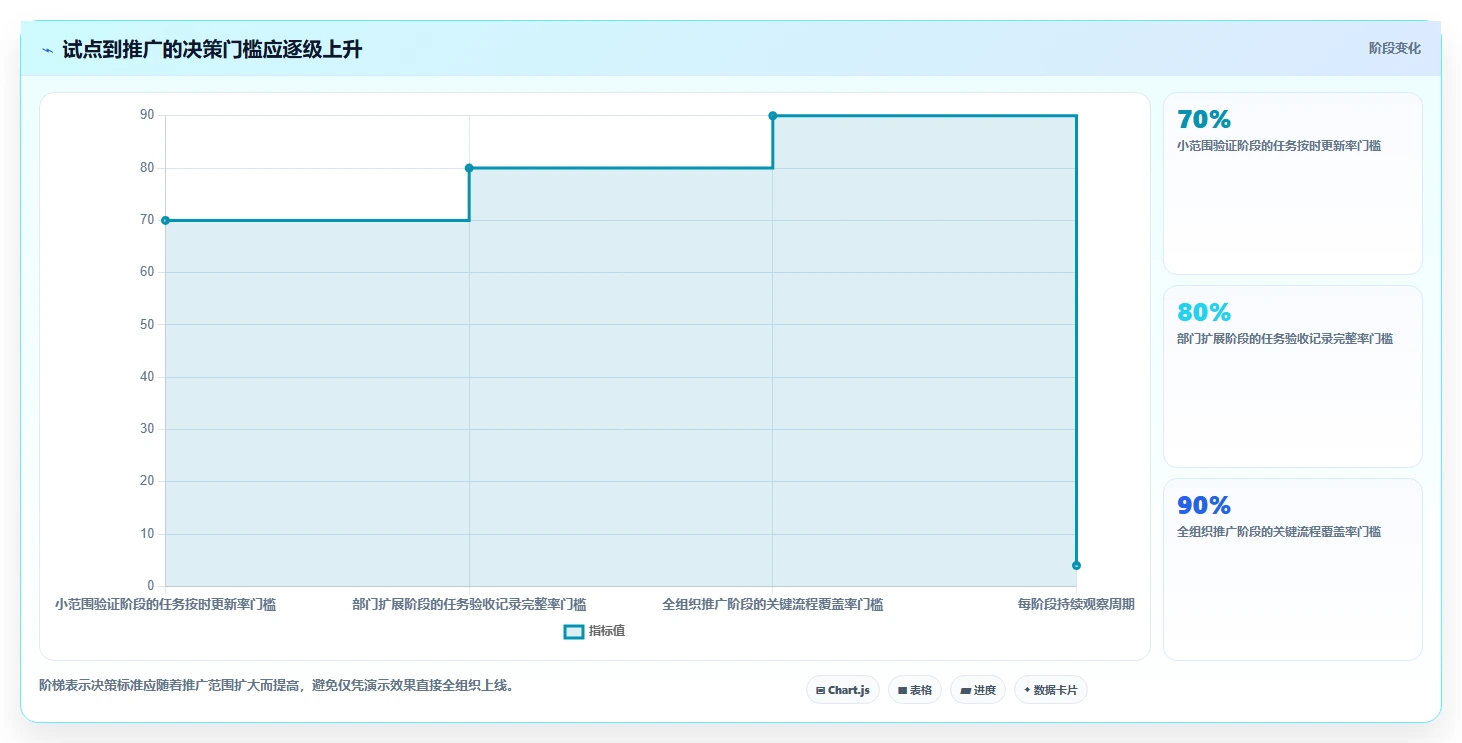The height and width of the screenshot is (743, 1462).
Task: Click the 70% card value
Action: point(1204,120)
